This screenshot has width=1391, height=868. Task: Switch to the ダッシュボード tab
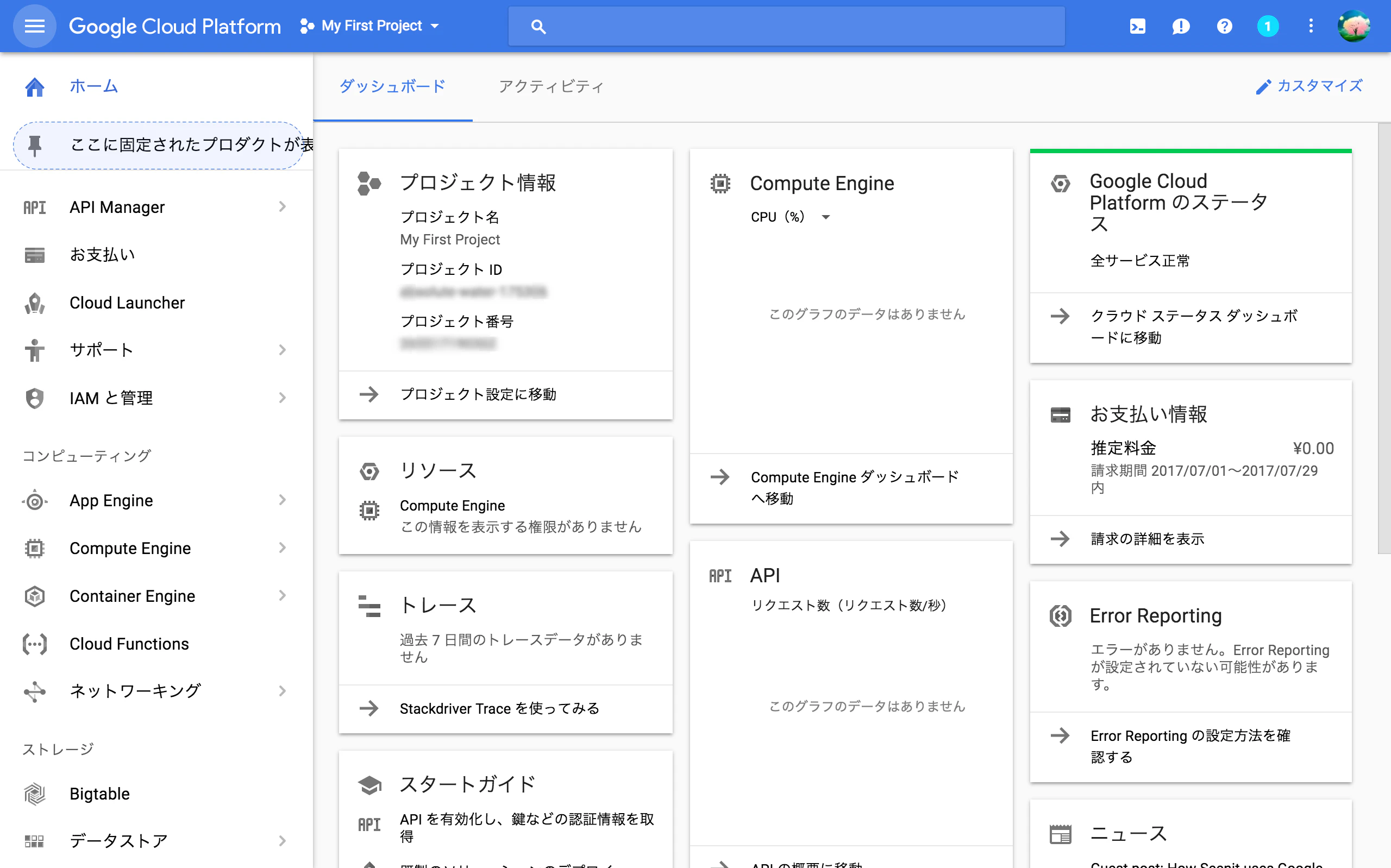pos(392,86)
